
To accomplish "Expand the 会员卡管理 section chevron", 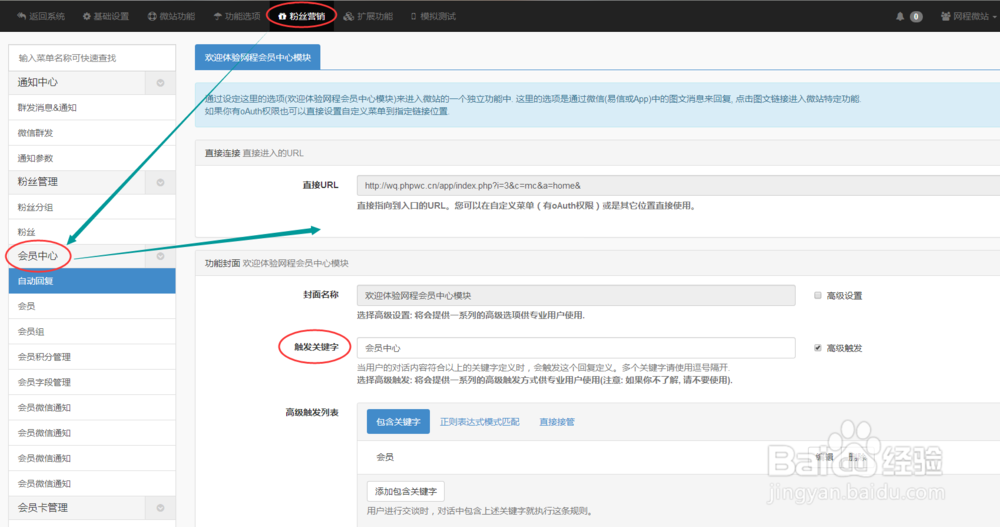I will click(x=160, y=508).
